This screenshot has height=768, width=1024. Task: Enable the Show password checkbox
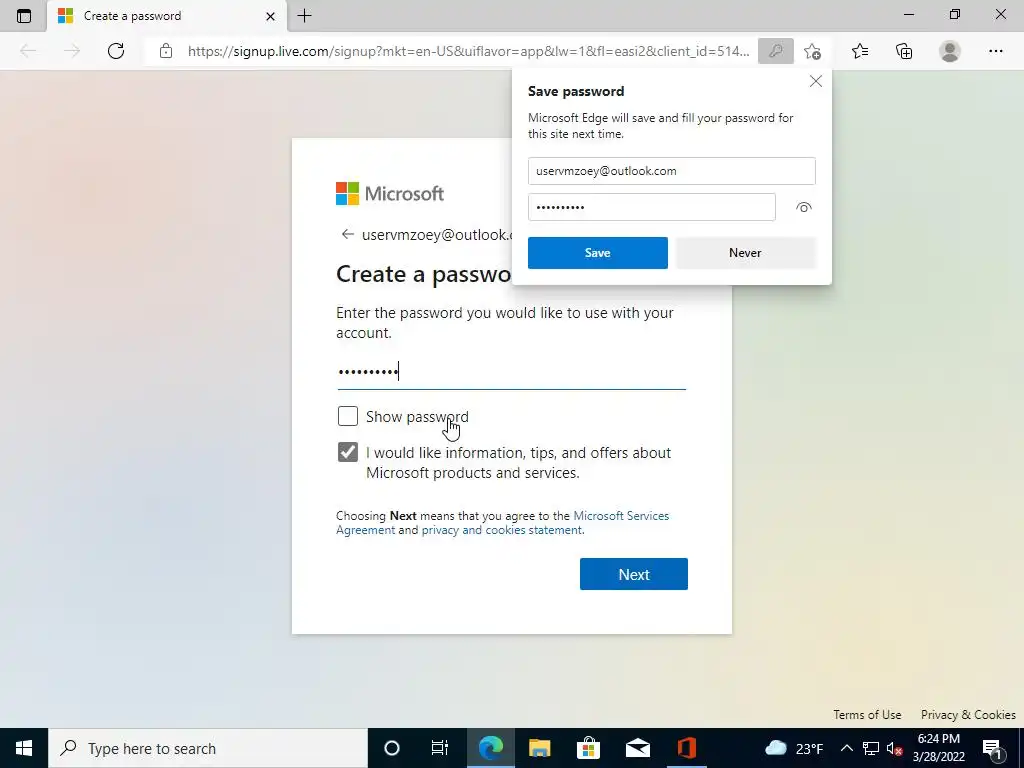click(347, 416)
